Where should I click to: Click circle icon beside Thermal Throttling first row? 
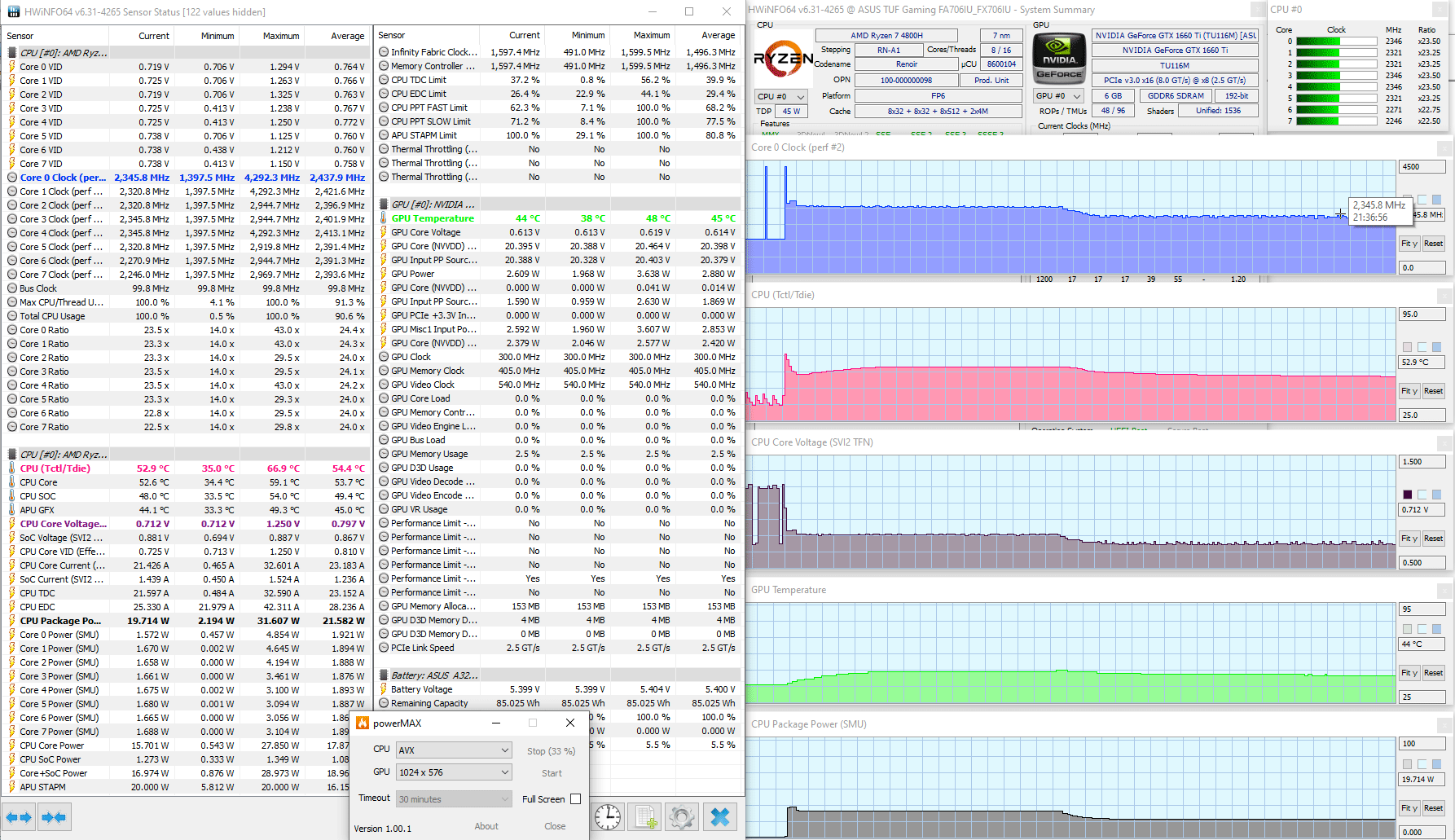(x=384, y=149)
